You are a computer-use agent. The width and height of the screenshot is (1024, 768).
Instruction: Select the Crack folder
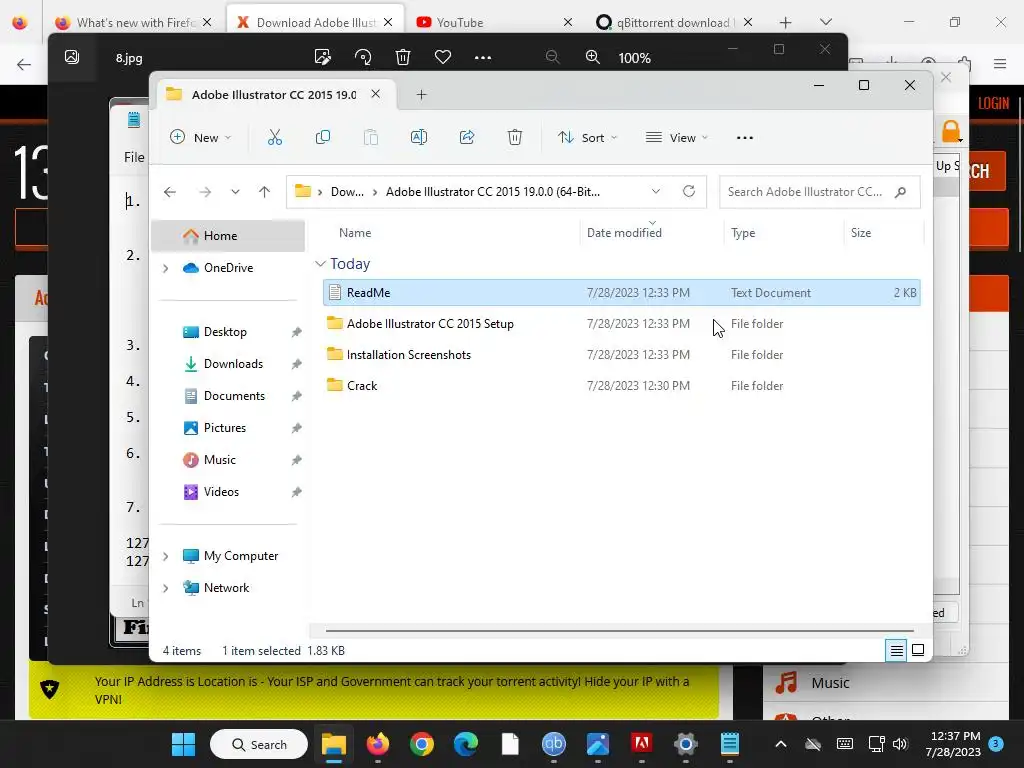621,386
